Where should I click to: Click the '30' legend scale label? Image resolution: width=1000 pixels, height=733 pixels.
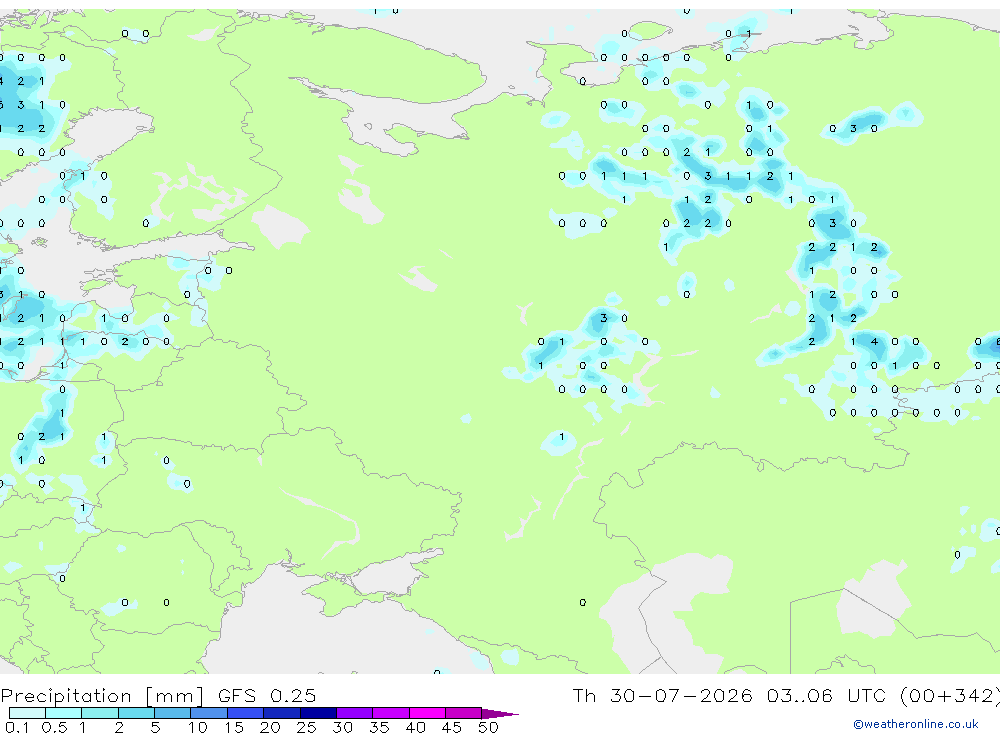[x=342, y=727]
